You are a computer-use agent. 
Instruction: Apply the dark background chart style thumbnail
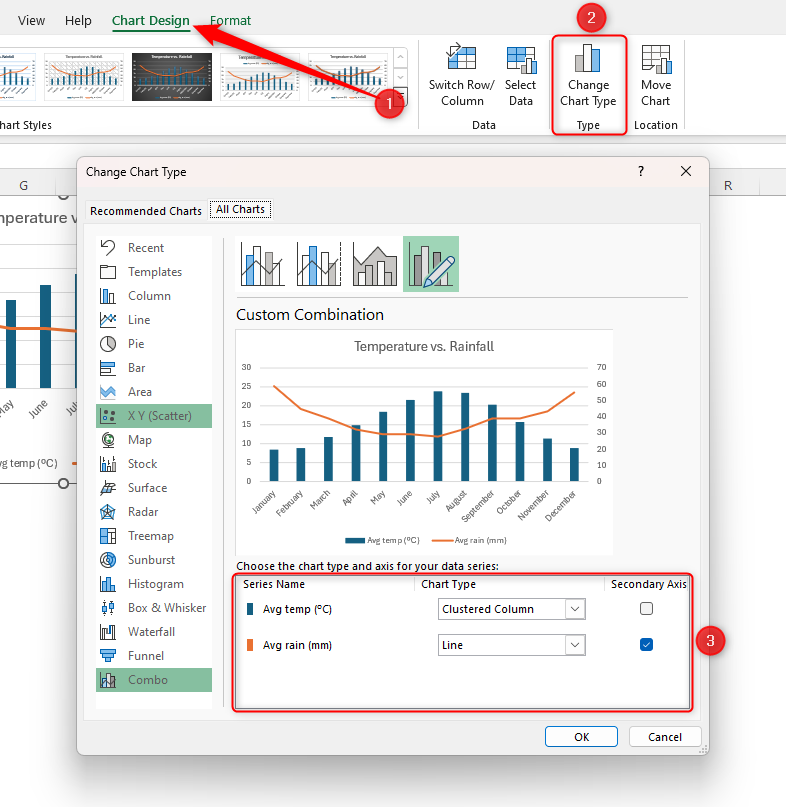172,77
